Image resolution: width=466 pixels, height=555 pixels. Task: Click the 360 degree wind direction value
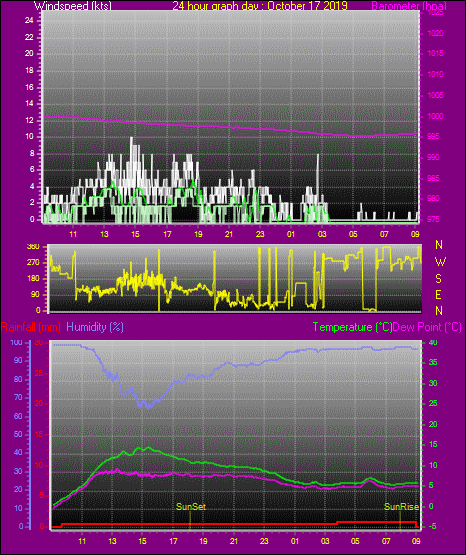[x=33, y=247]
